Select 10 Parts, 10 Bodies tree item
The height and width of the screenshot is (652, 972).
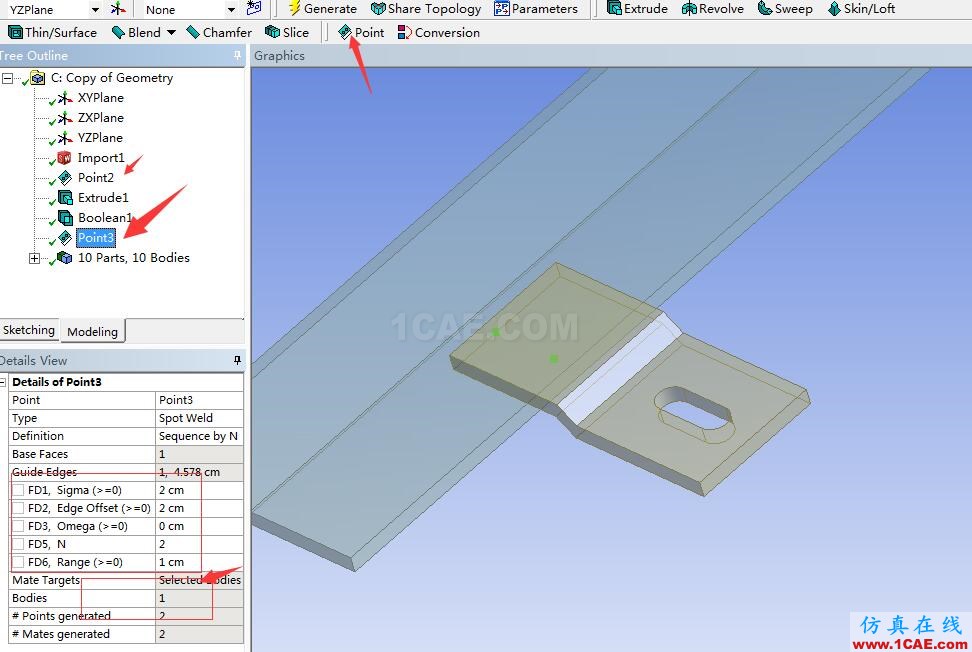coord(133,258)
